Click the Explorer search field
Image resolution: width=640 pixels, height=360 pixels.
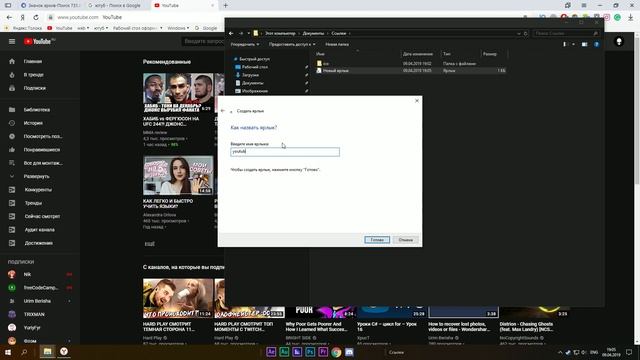(x=566, y=33)
